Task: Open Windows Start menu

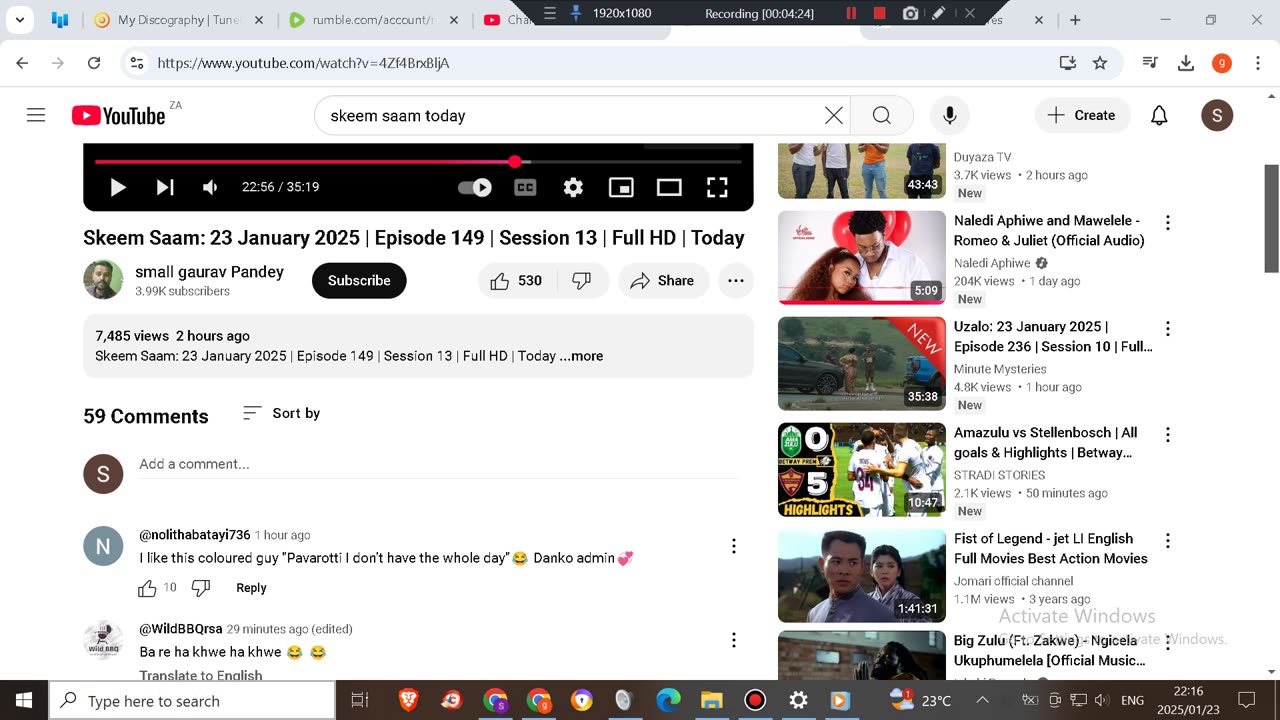Action: 24,701
